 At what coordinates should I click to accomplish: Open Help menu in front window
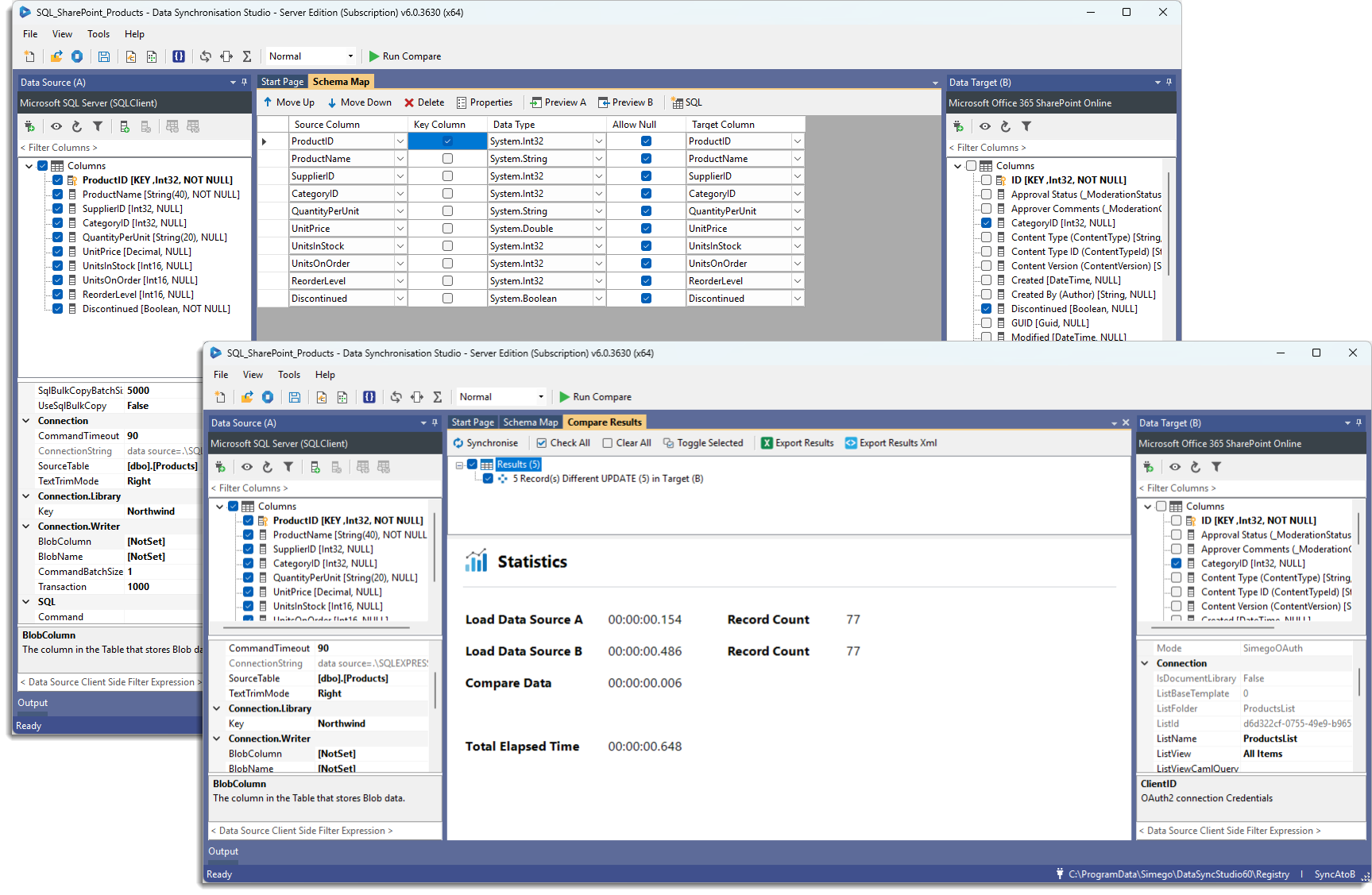pyautogui.click(x=325, y=375)
